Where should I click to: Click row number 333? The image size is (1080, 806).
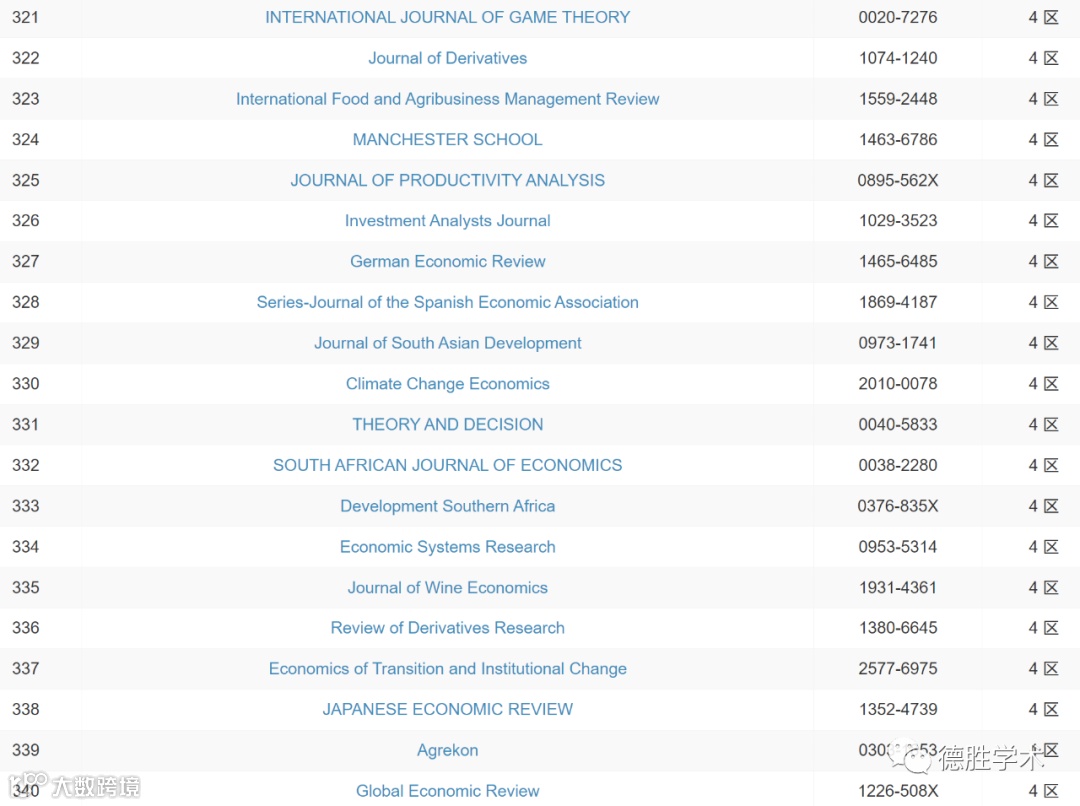[x=25, y=506]
